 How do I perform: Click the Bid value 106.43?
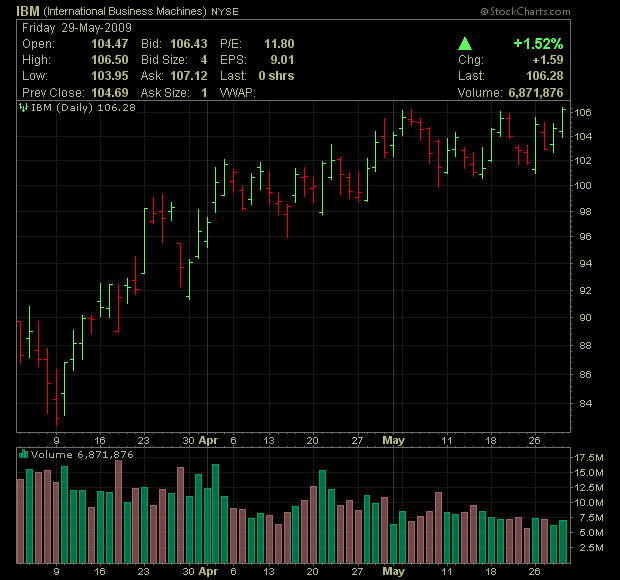[x=189, y=43]
